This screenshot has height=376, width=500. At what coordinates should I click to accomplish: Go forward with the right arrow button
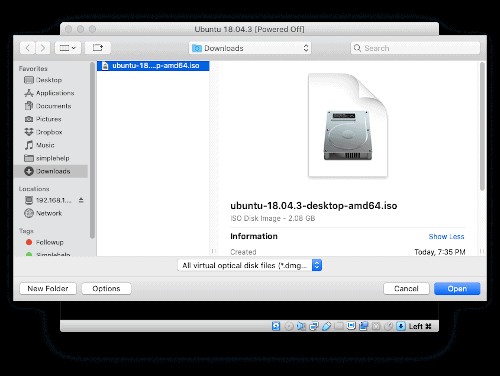[43, 48]
